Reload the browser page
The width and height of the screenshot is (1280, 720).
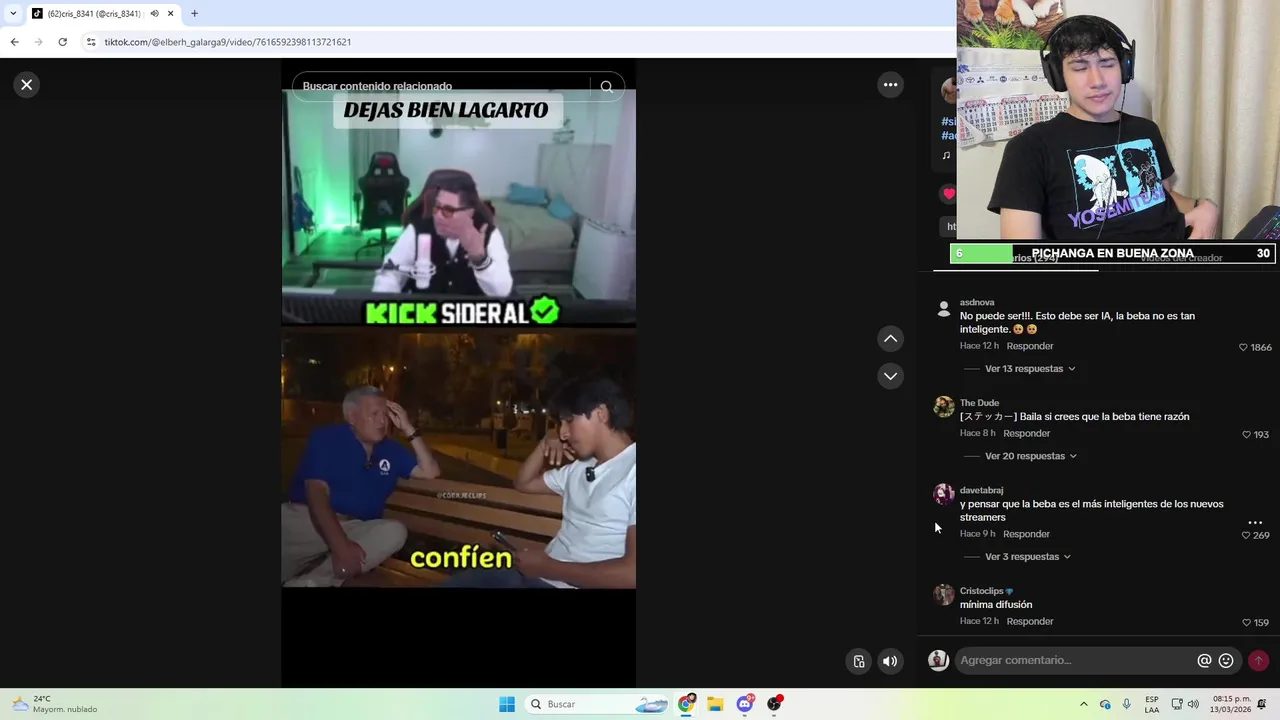point(62,42)
